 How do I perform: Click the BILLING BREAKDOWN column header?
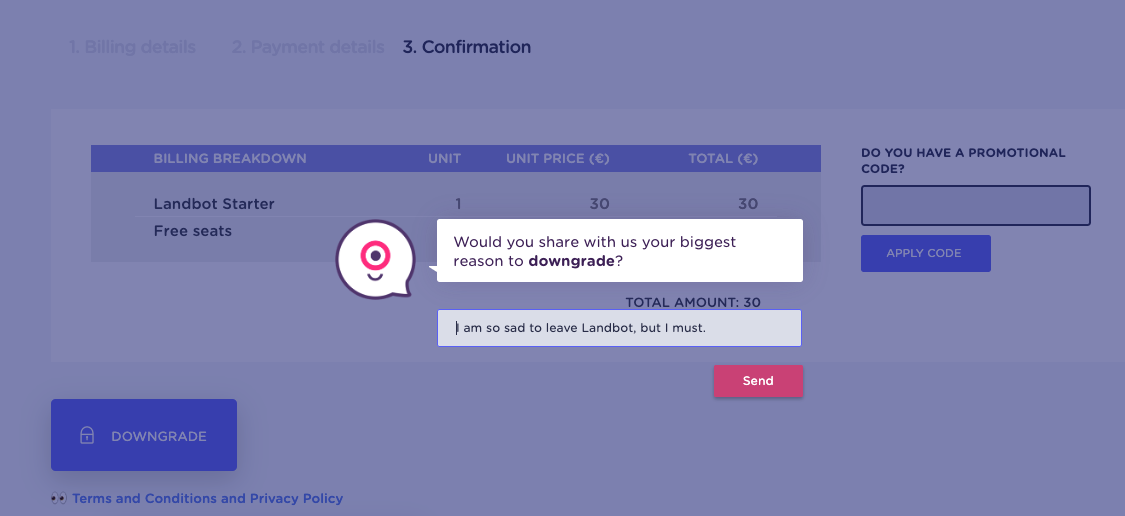230,159
